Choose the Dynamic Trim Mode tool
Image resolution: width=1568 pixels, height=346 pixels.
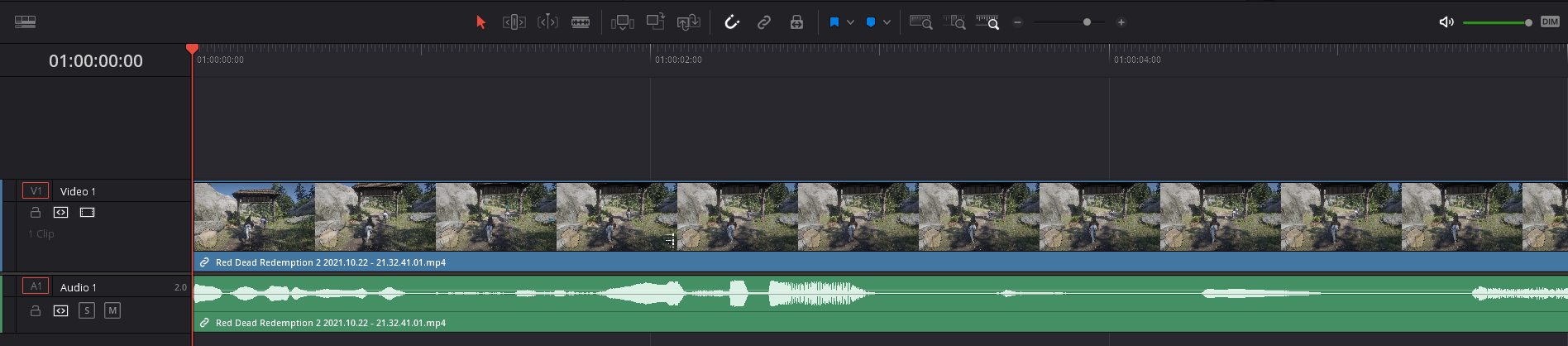click(x=547, y=22)
